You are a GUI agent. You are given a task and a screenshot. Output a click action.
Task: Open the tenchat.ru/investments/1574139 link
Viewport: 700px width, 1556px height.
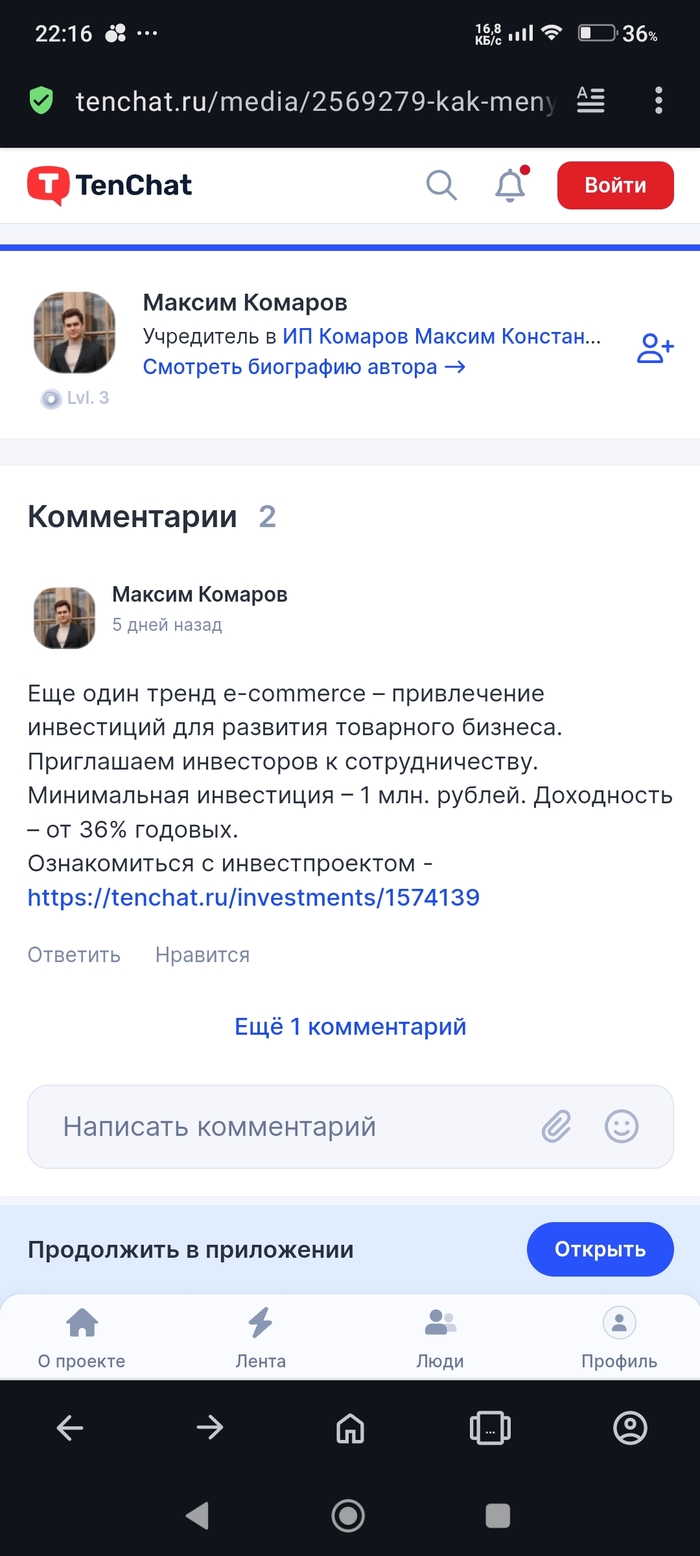[x=254, y=897]
